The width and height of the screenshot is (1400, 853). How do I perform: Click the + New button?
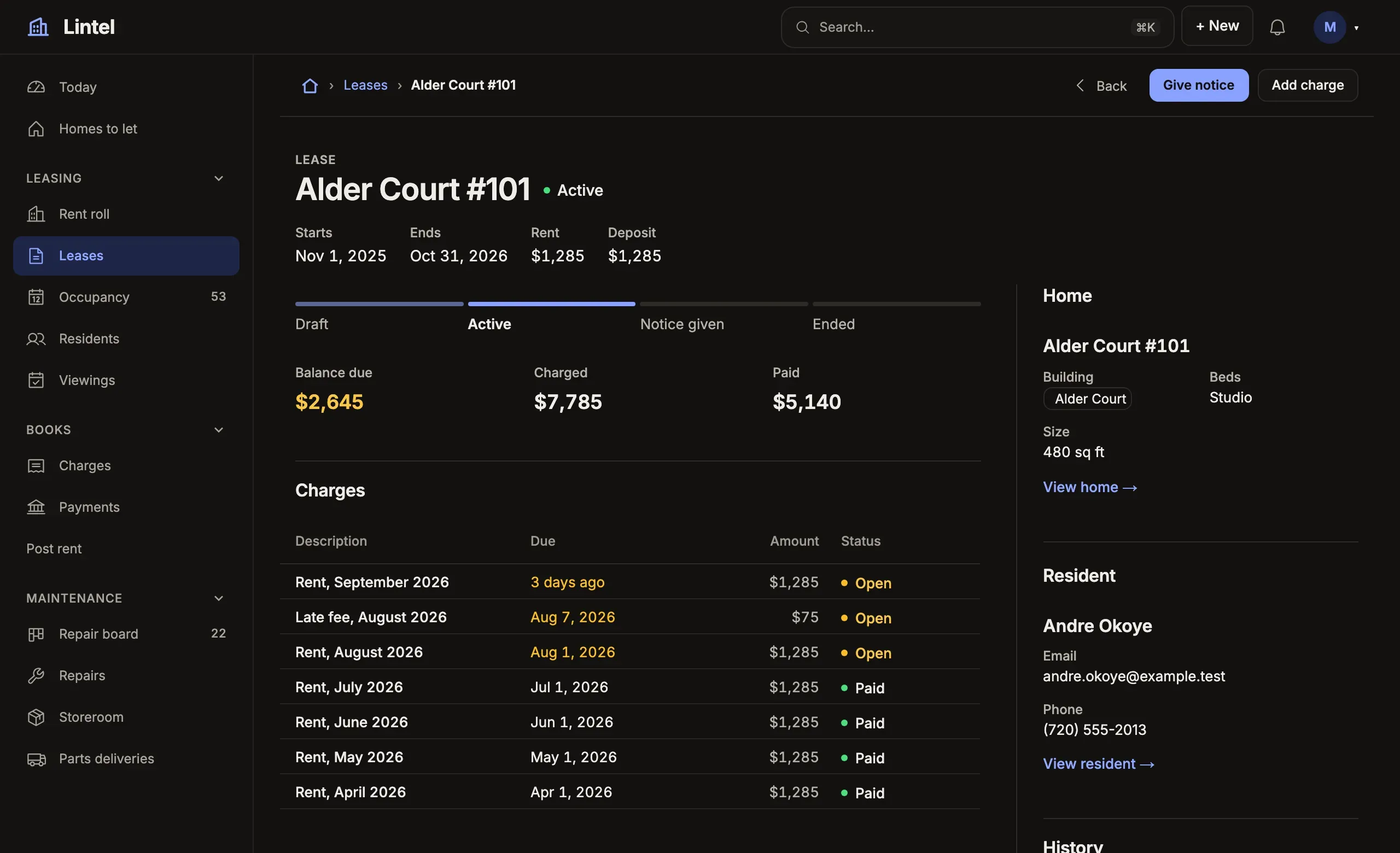point(1217,26)
